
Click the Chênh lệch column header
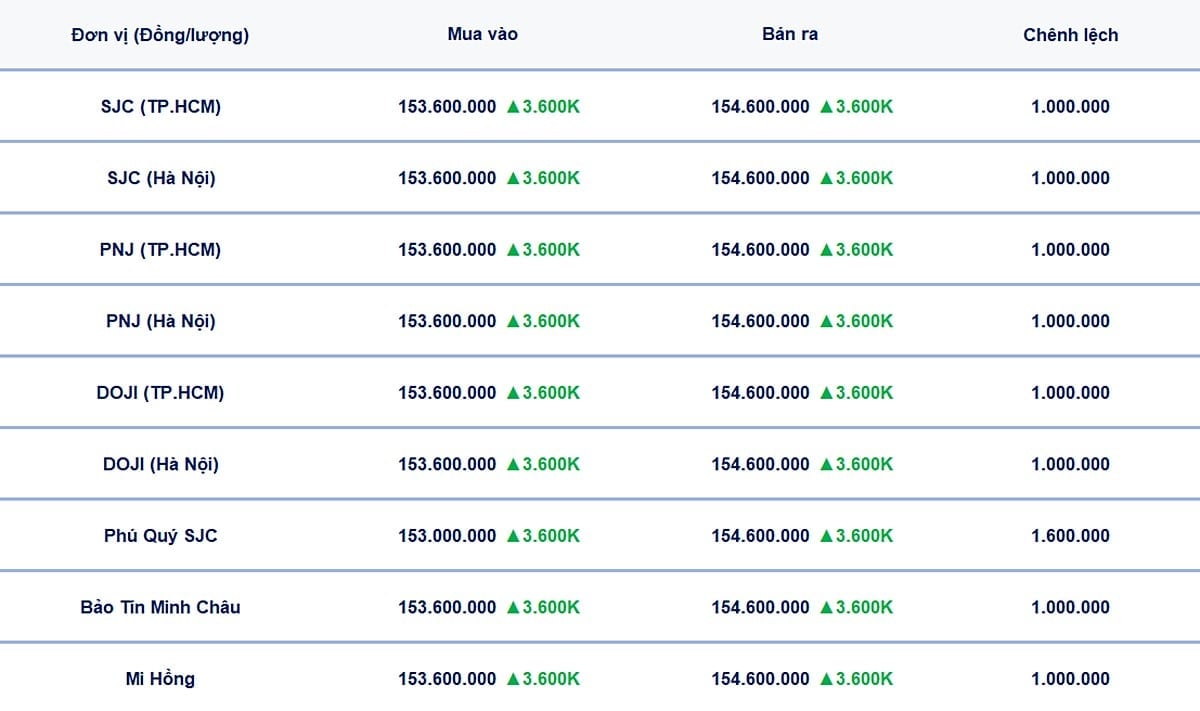pyautogui.click(x=1070, y=35)
